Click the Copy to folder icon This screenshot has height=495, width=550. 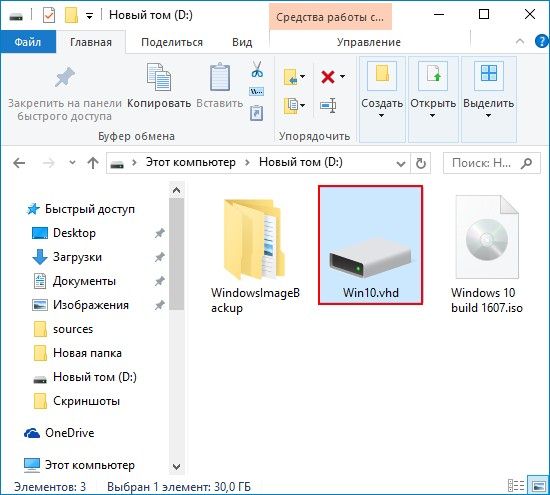click(290, 106)
